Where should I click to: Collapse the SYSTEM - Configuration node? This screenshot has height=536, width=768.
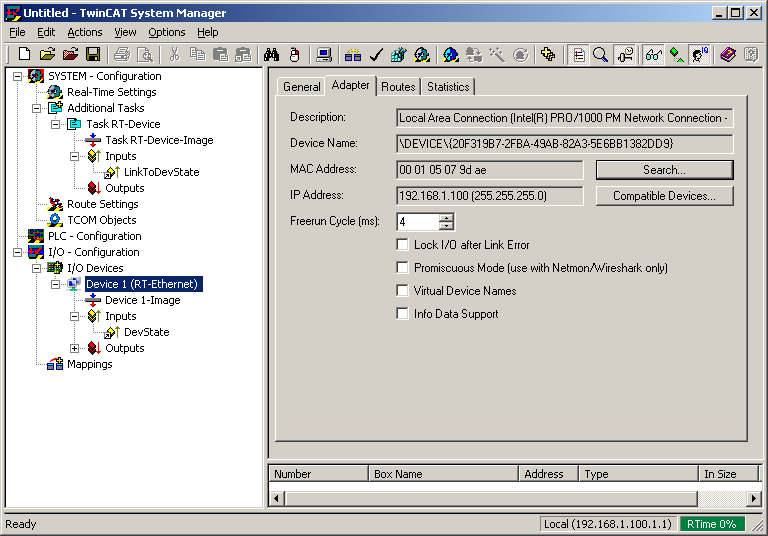point(18,76)
